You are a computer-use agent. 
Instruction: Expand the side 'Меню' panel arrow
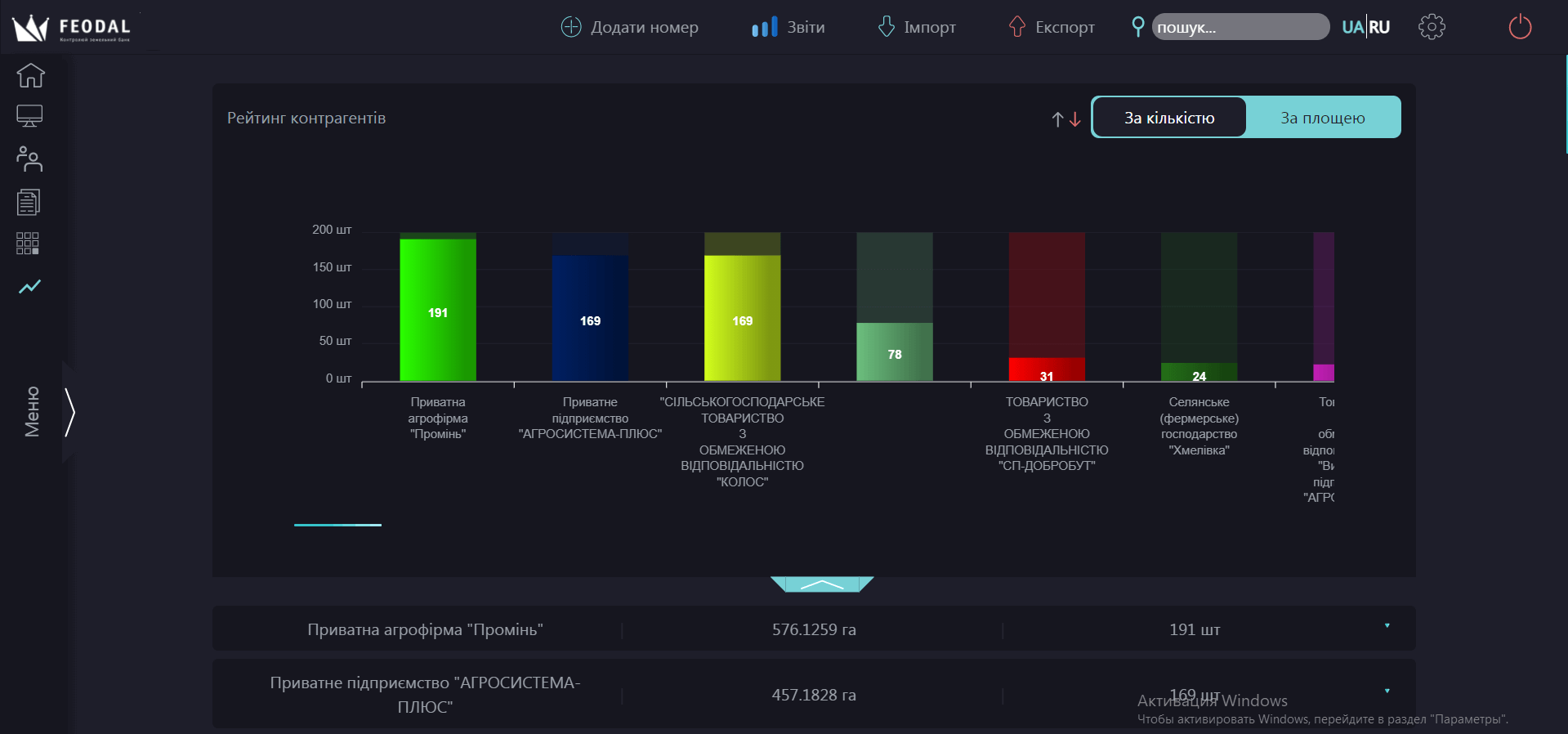pos(70,413)
